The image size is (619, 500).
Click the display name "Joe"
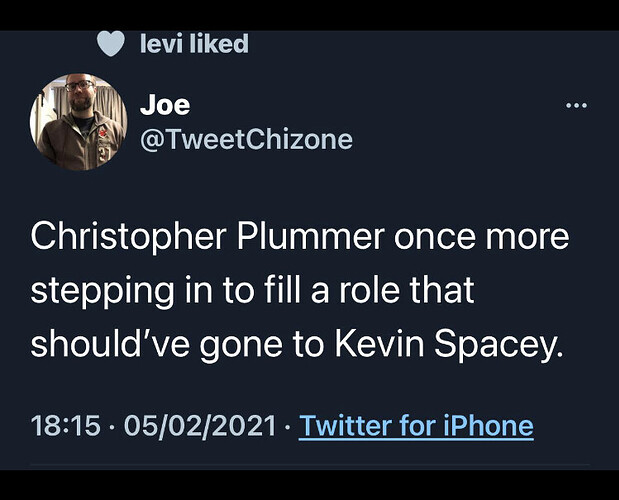pyautogui.click(x=165, y=104)
